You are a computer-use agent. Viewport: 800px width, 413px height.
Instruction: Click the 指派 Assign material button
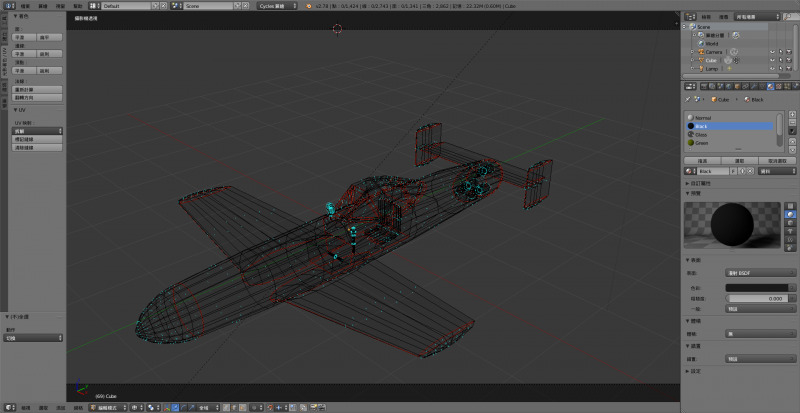tap(702, 161)
